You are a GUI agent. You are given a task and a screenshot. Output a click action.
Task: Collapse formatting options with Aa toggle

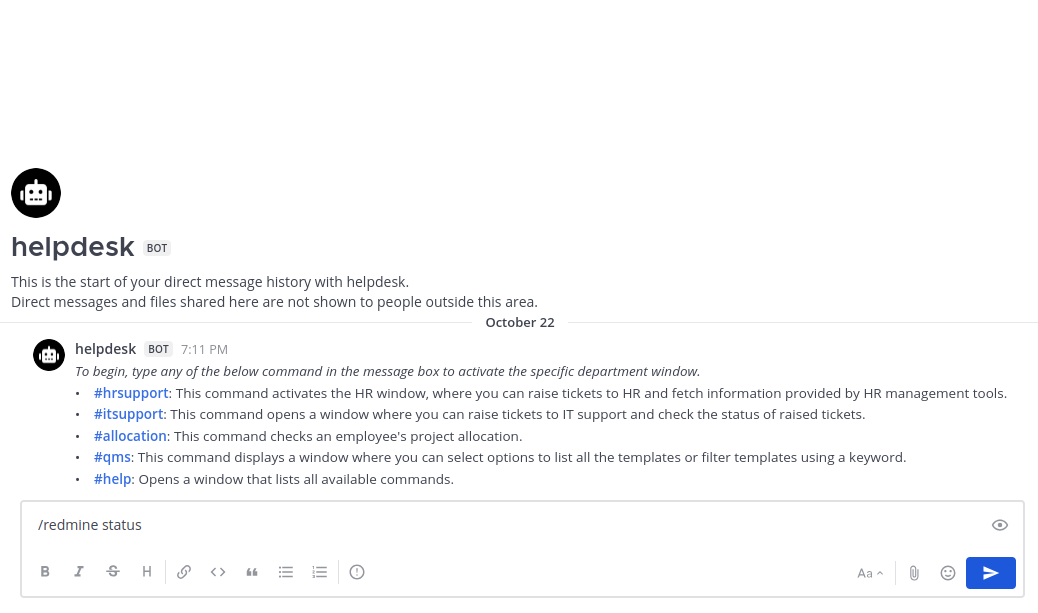point(870,573)
